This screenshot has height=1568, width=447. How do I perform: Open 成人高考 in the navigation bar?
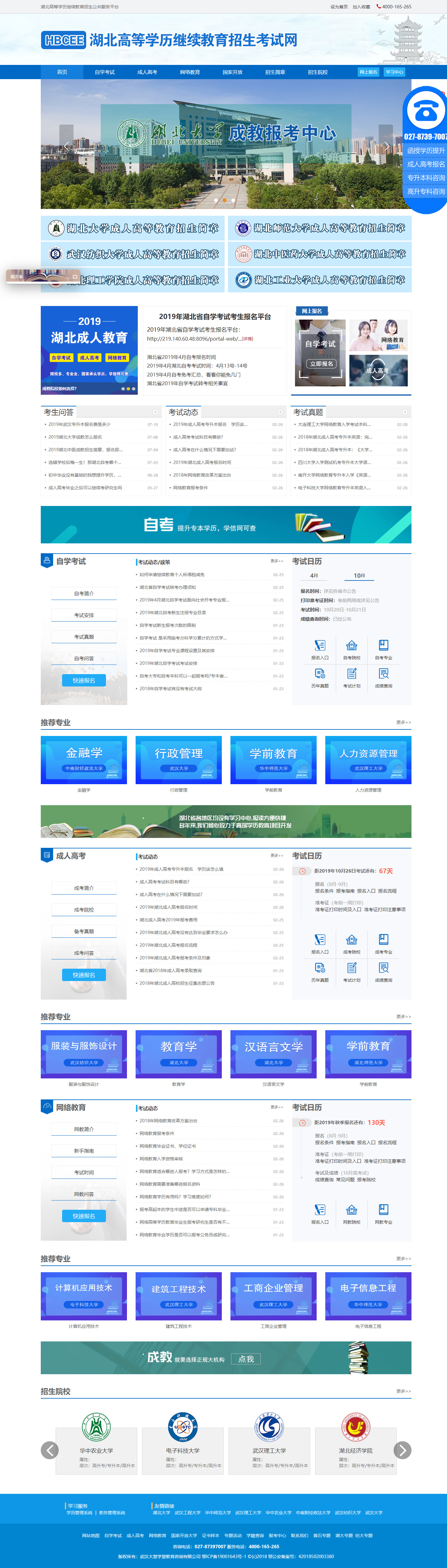147,72
